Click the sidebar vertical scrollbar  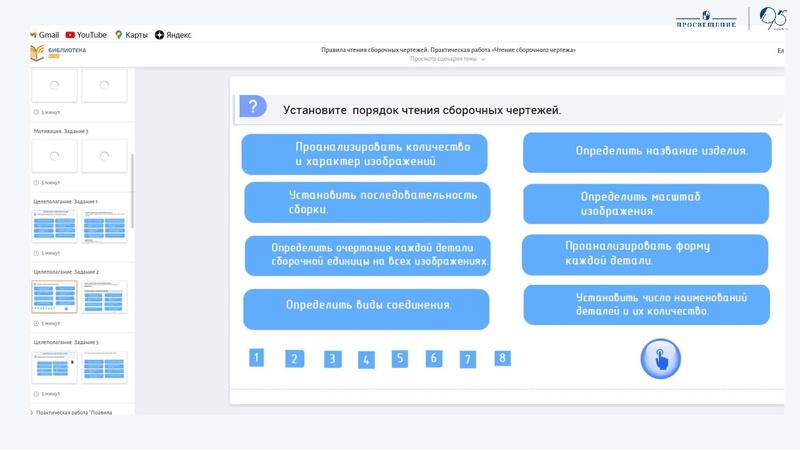click(133, 191)
